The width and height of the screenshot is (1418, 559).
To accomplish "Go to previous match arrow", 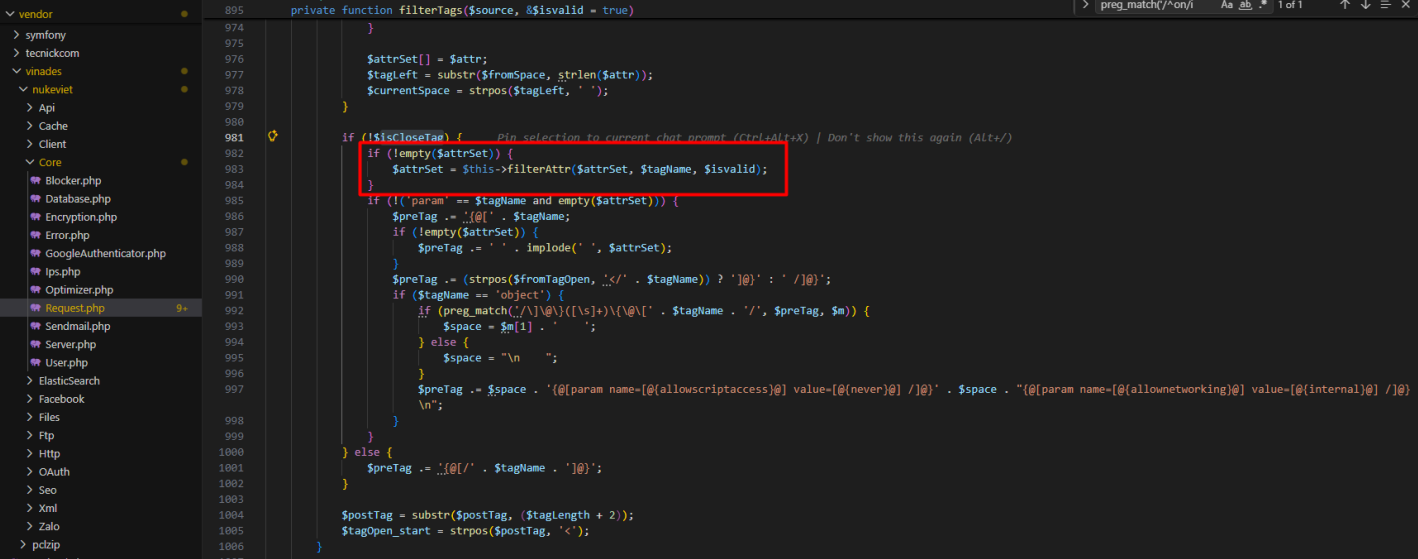I will pyautogui.click(x=1345, y=5).
